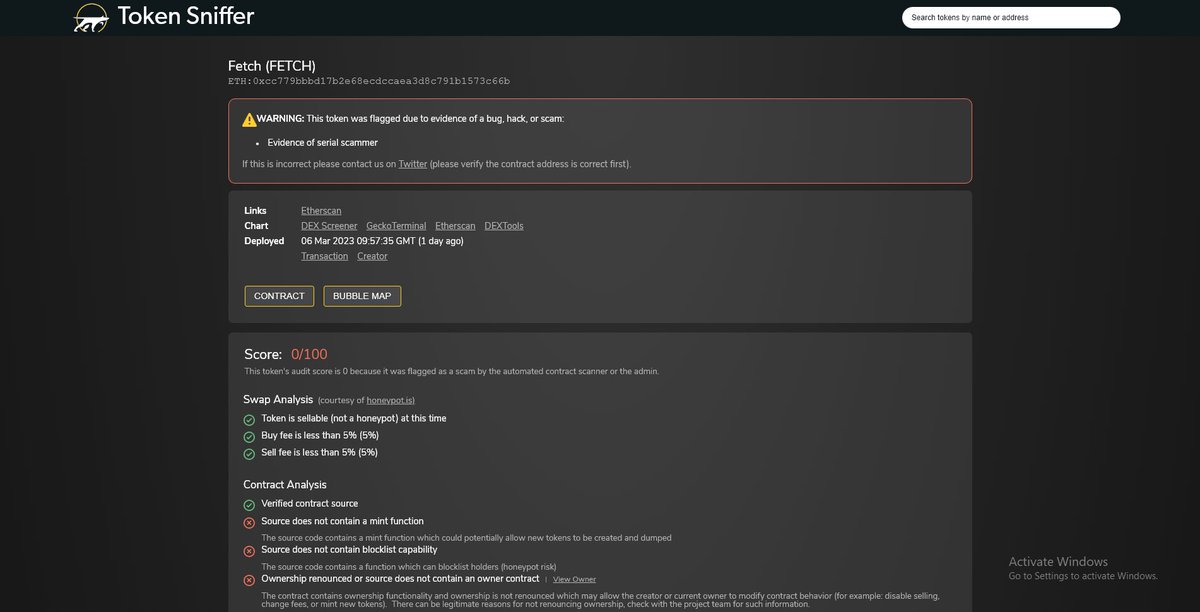Open GeckoTerminal chart link
The width and height of the screenshot is (1200, 612).
click(396, 226)
